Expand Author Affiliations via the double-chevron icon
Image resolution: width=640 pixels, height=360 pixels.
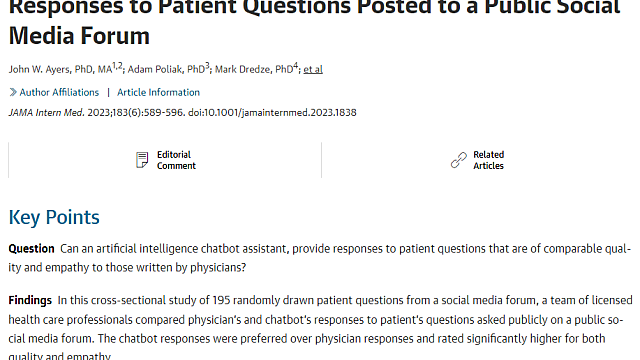[x=13, y=92]
